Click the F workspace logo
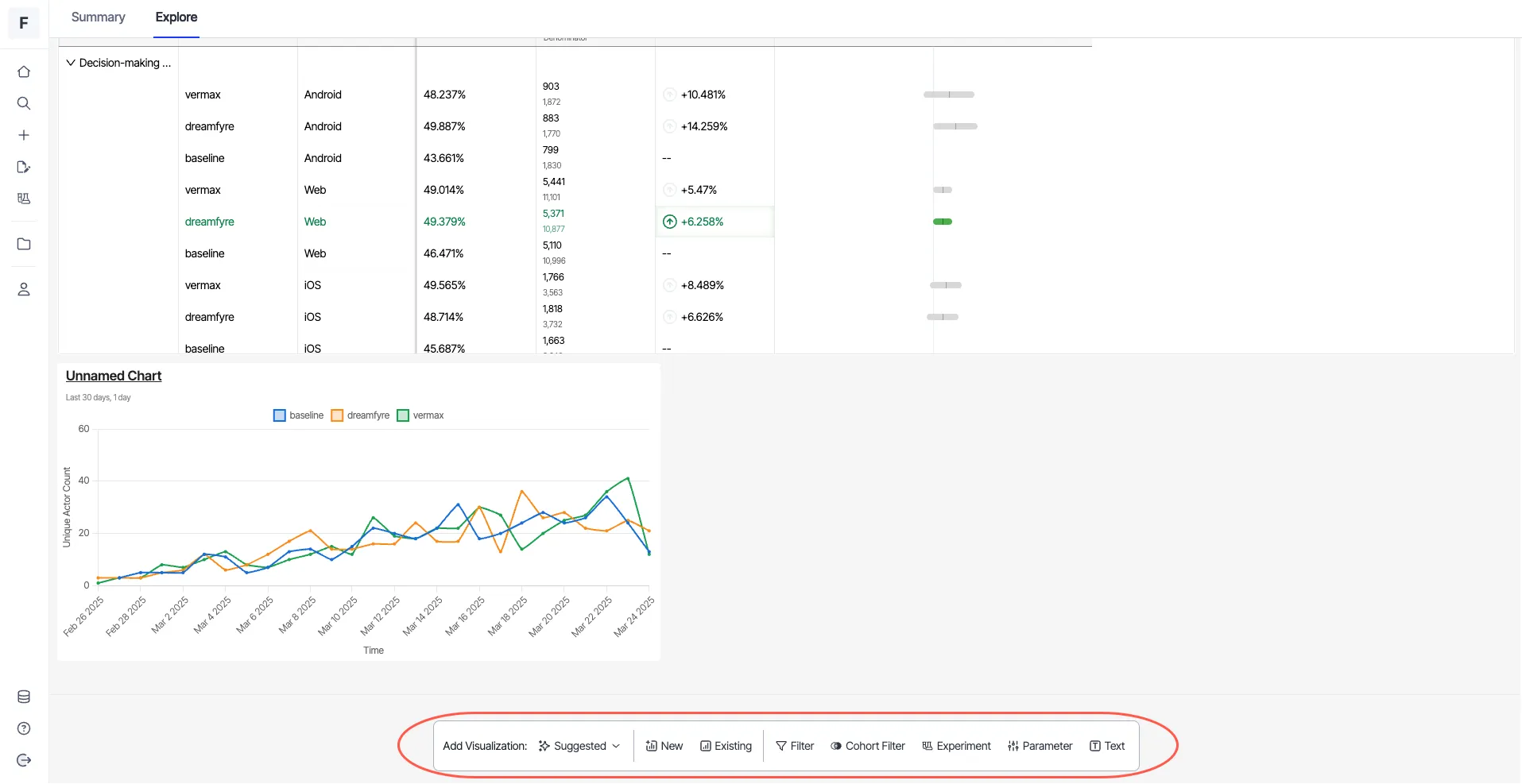This screenshot has height=784, width=1522. coord(24,23)
